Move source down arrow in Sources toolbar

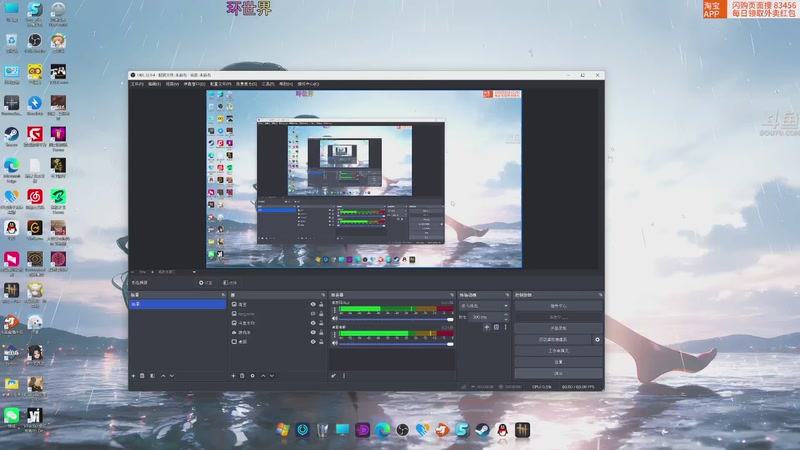click(x=272, y=376)
